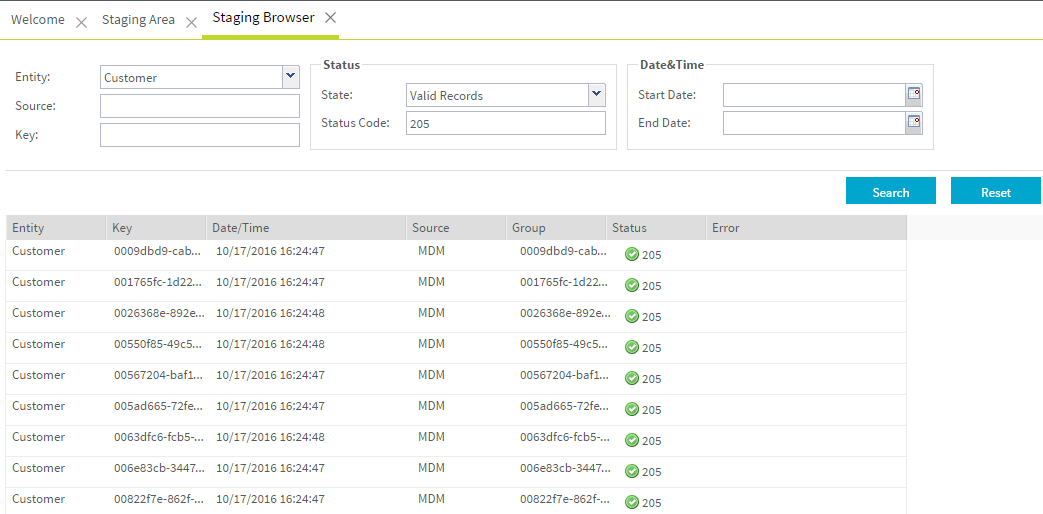Close the Staging Browser tab
Screen dimensions: 1043x514
tap(331, 18)
